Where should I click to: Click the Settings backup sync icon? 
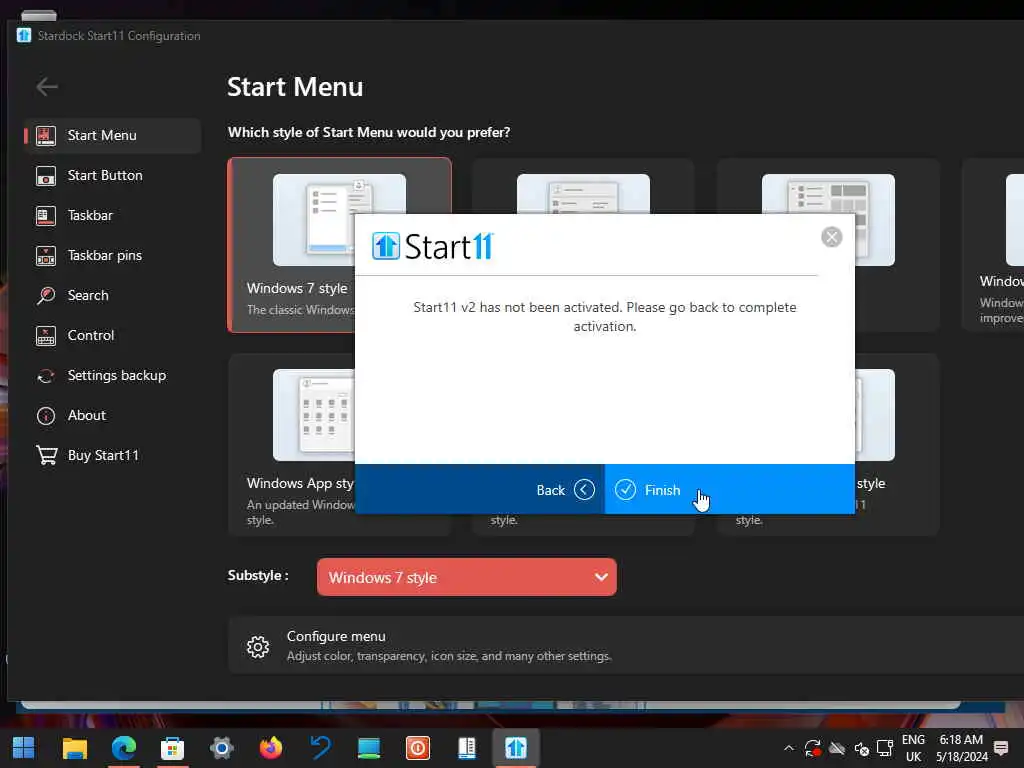coord(46,376)
